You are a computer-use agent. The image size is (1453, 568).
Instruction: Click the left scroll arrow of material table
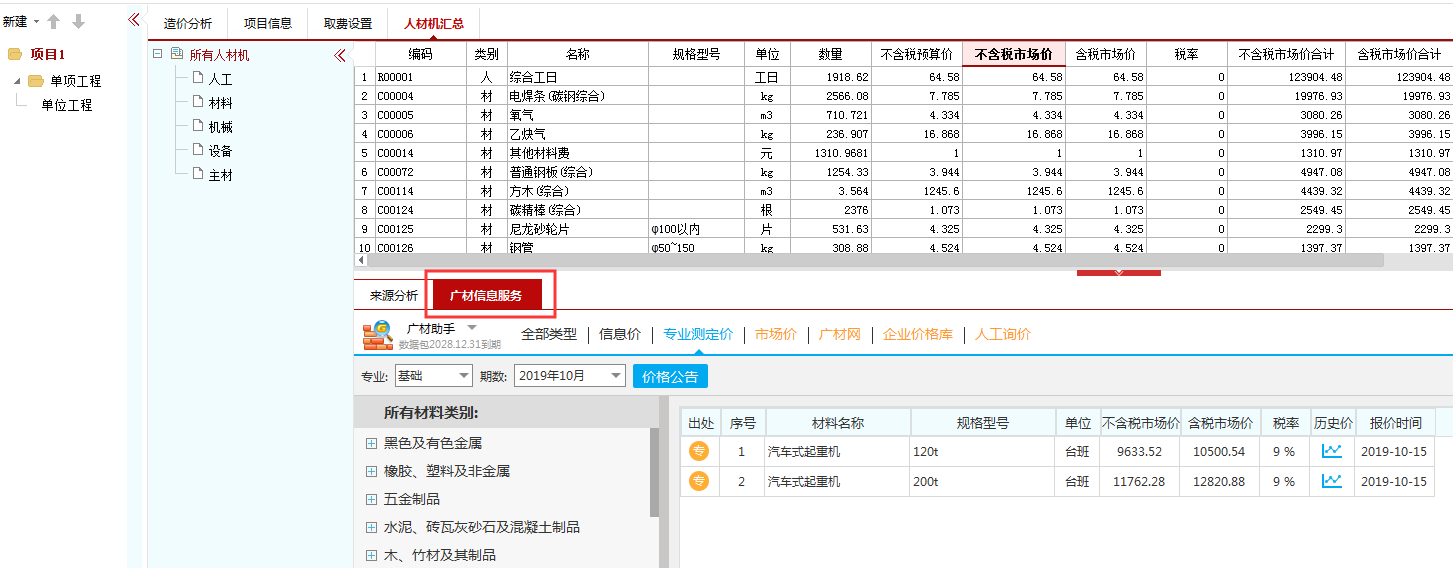tap(361, 260)
